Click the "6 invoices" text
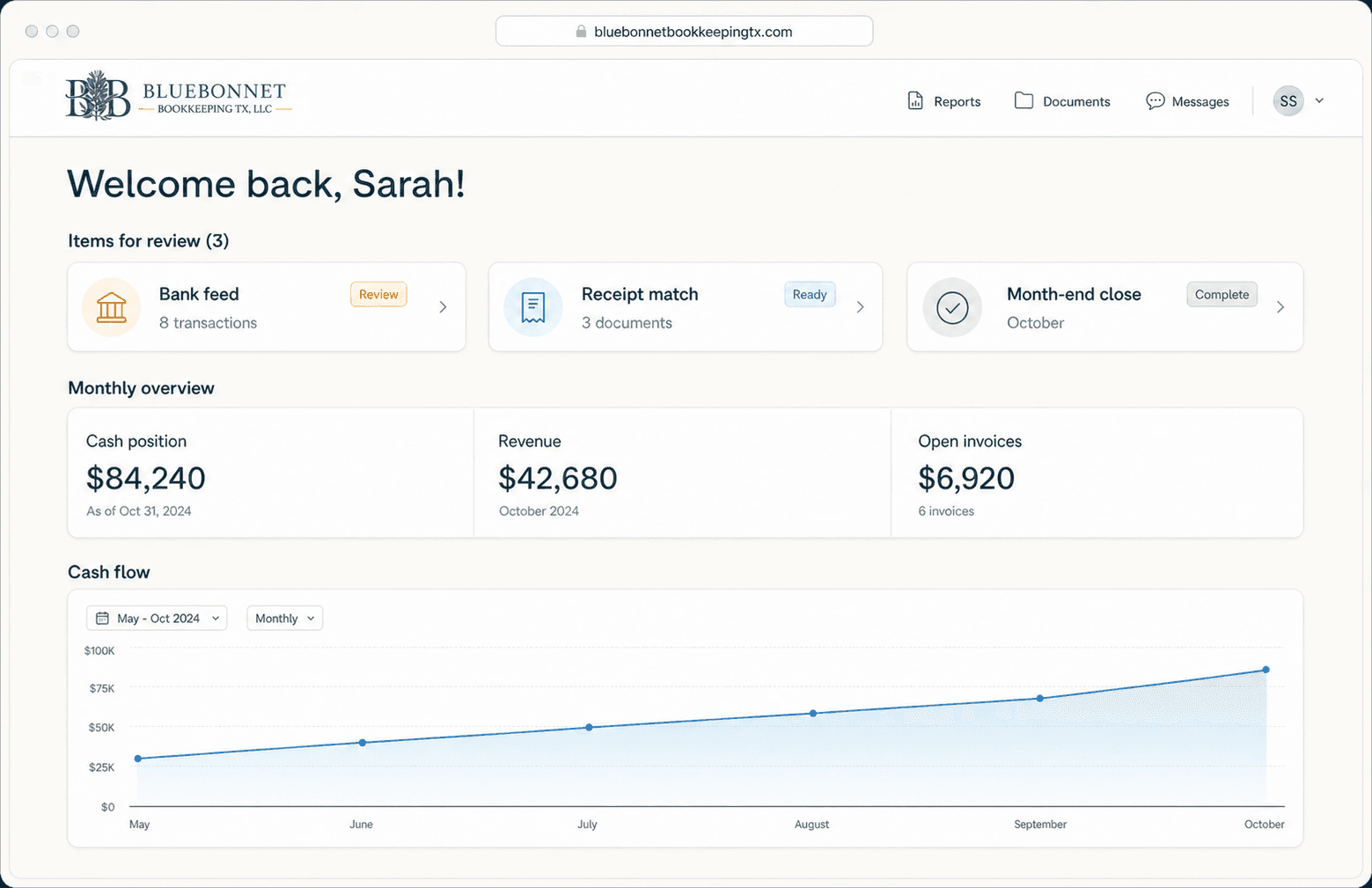Screen dimensions: 1372x888 (946, 511)
